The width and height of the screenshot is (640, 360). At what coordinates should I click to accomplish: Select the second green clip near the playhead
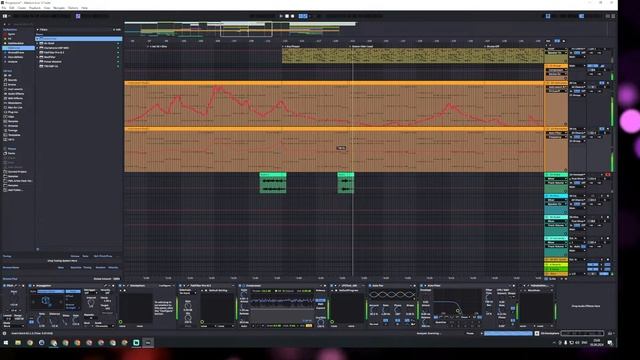(x=345, y=182)
